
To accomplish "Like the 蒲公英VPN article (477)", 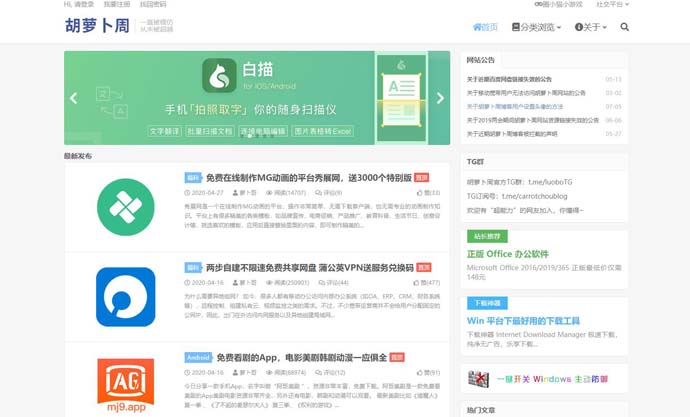I will pos(426,282).
